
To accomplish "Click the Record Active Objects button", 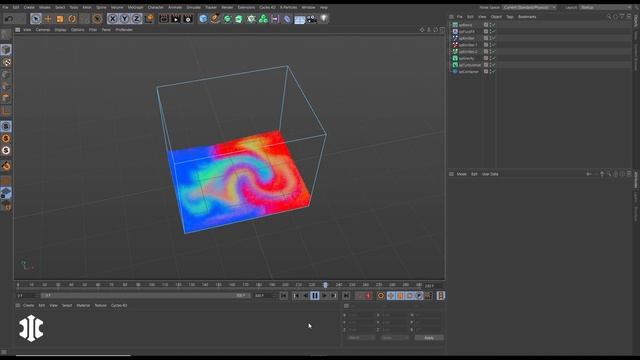I will [x=367, y=296].
